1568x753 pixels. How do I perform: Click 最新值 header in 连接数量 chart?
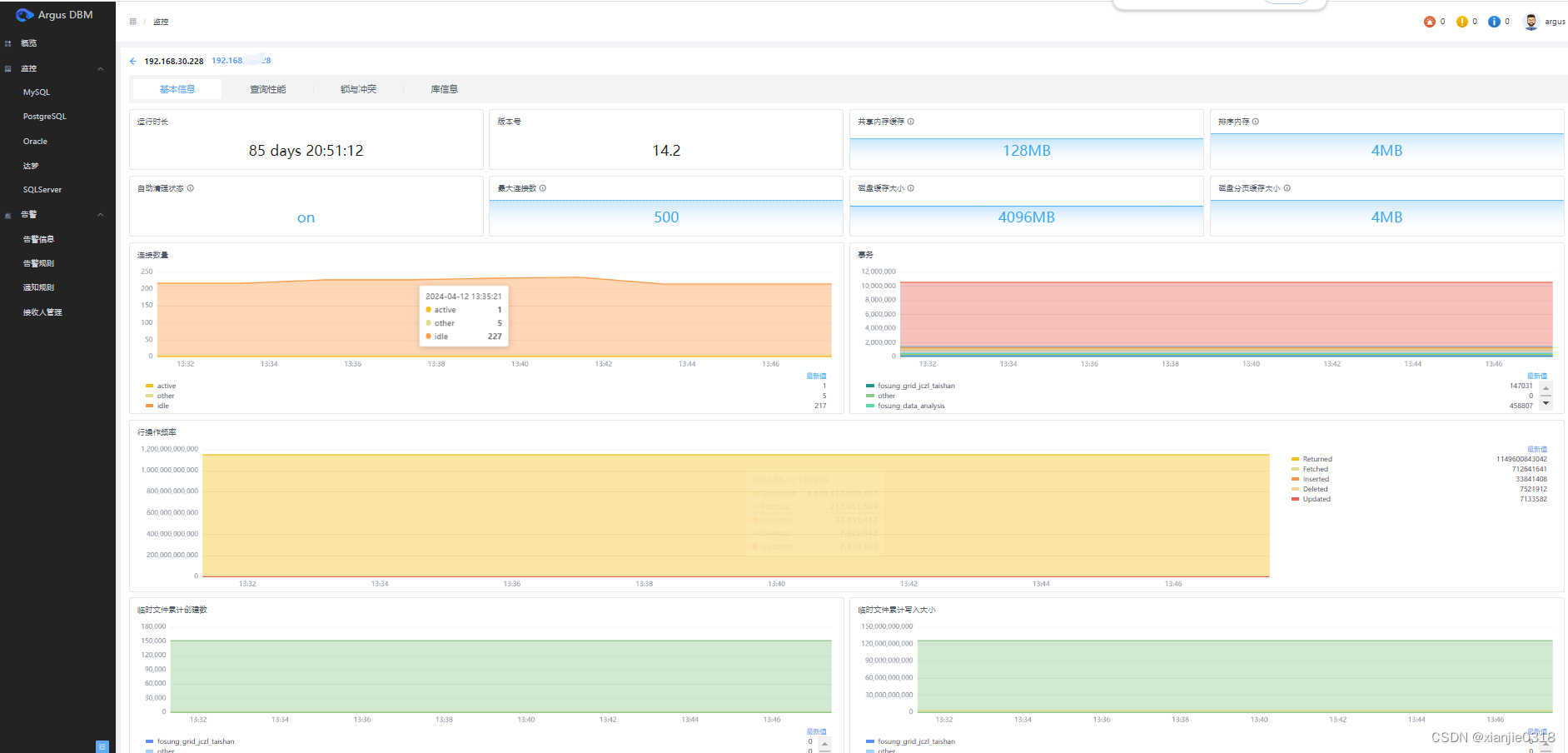(816, 376)
